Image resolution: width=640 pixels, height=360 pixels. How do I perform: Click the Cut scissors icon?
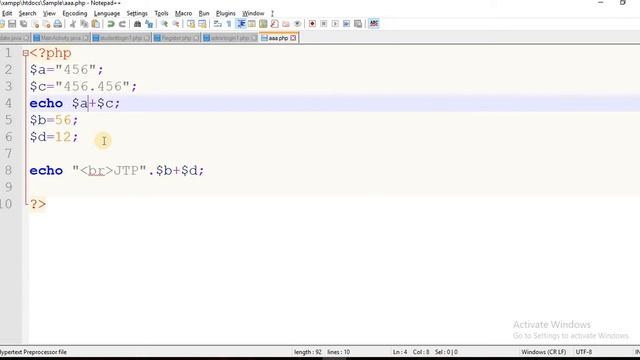click(x=73, y=24)
